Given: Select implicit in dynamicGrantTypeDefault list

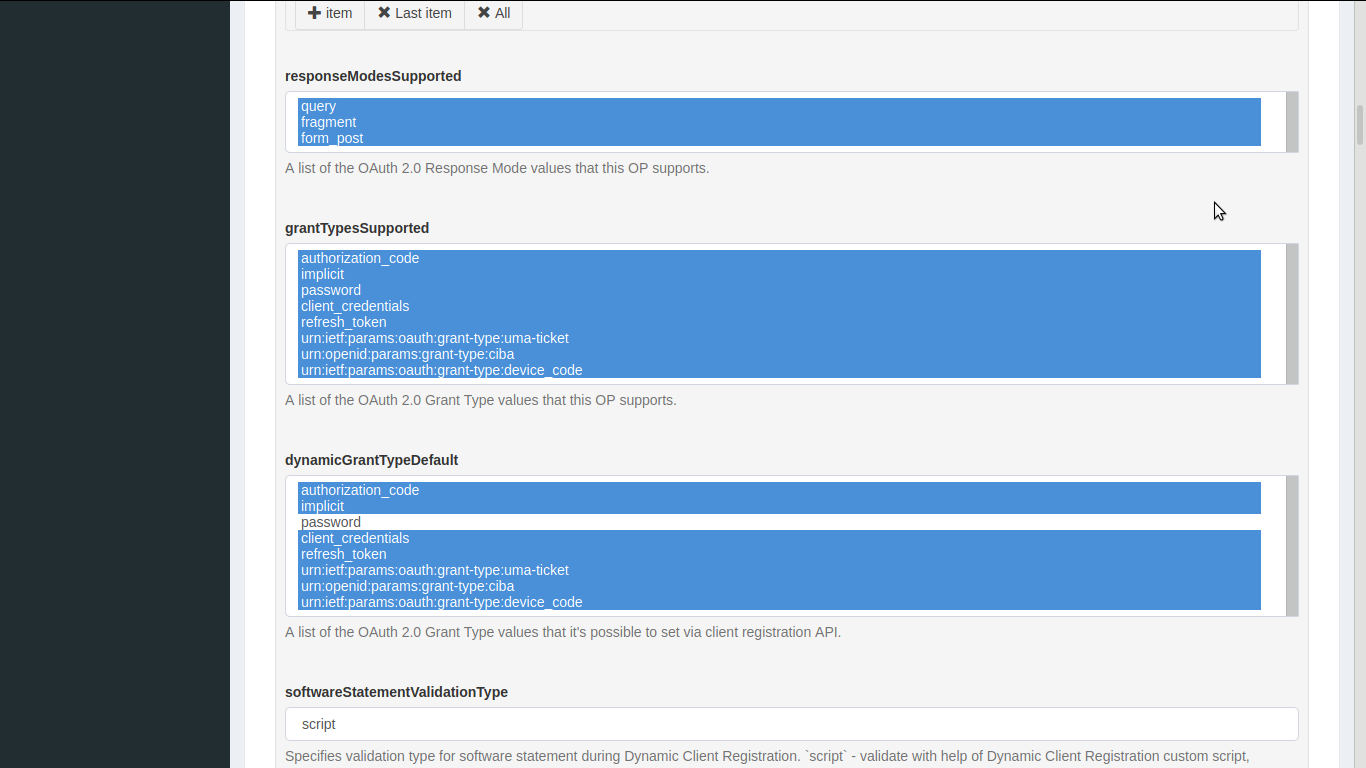Looking at the screenshot, I should coord(779,506).
